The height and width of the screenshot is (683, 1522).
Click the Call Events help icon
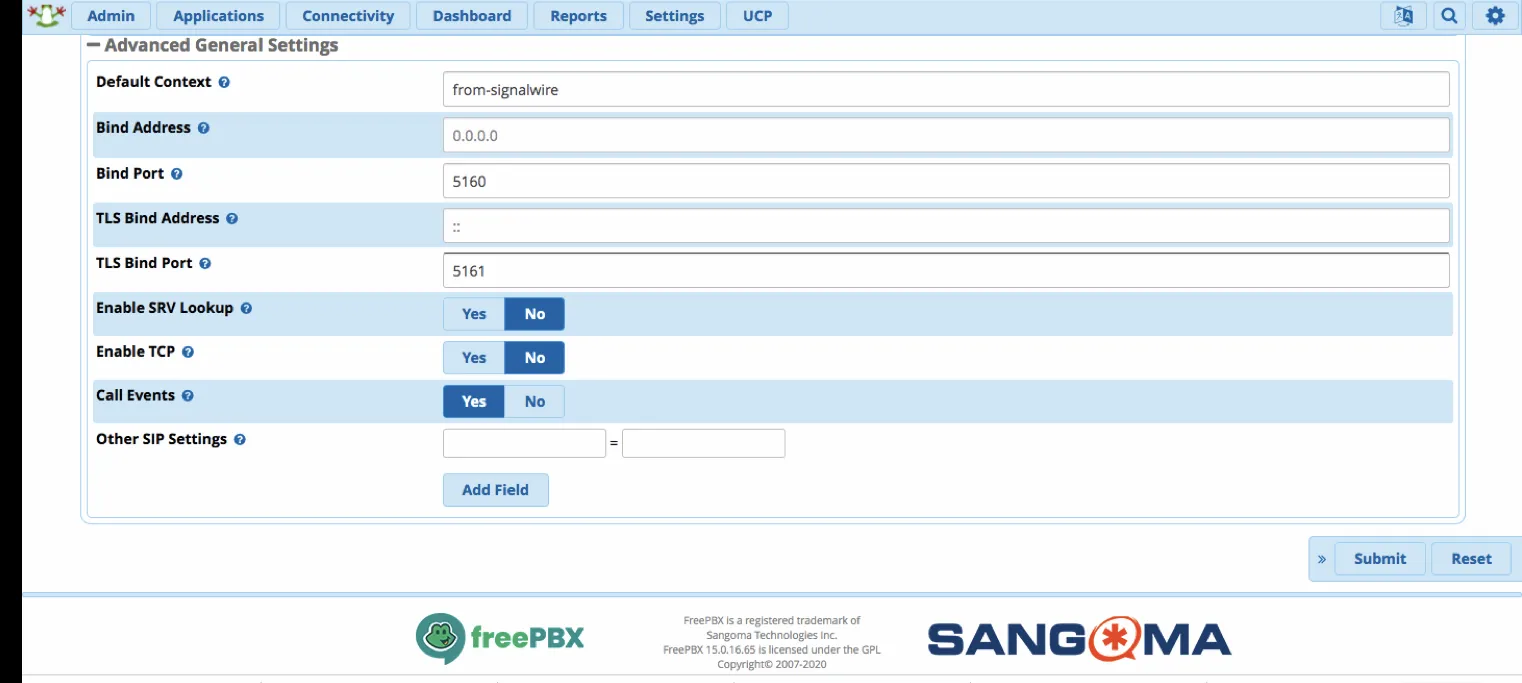point(188,395)
